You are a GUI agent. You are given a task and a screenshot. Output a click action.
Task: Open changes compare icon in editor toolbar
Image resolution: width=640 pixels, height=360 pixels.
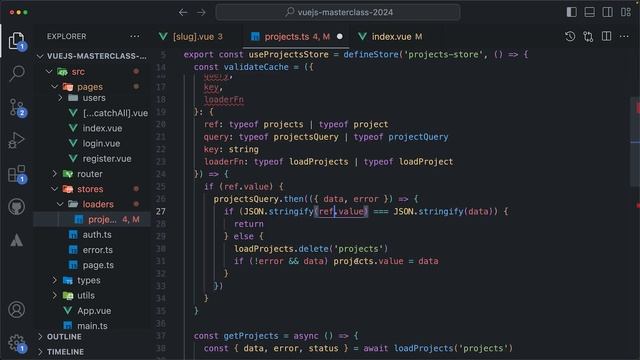pos(588,37)
